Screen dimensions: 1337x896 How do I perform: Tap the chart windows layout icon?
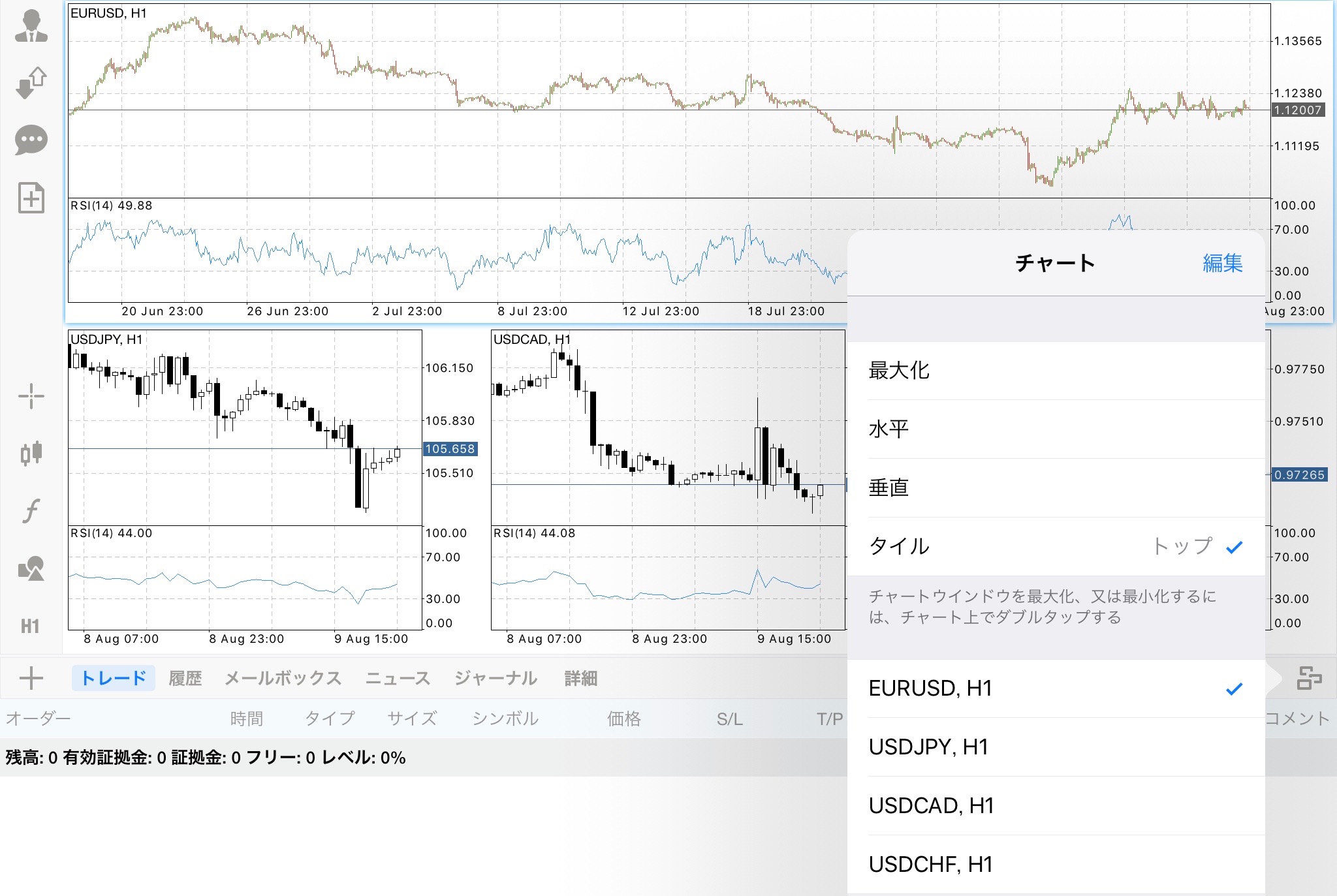click(1309, 678)
